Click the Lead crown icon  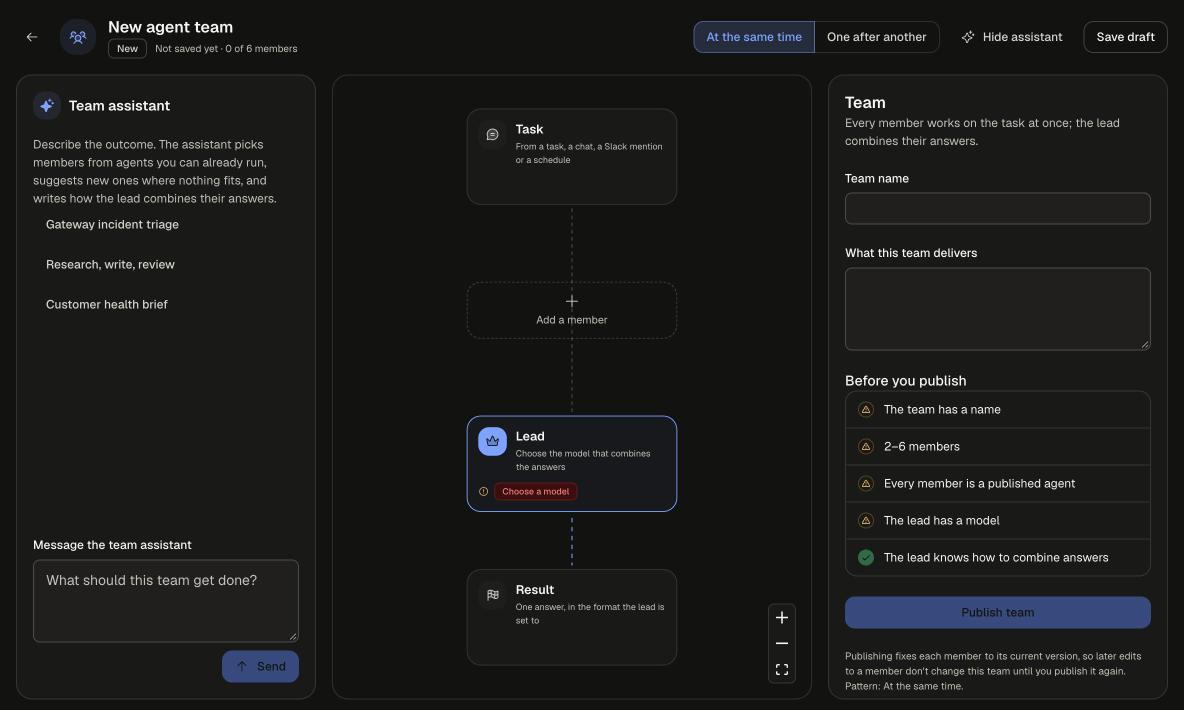[492, 441]
